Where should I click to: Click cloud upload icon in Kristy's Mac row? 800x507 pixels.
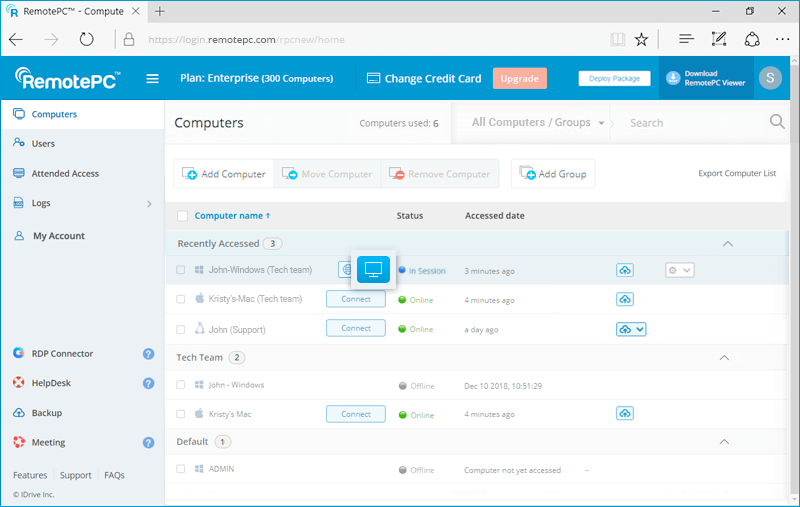[625, 413]
